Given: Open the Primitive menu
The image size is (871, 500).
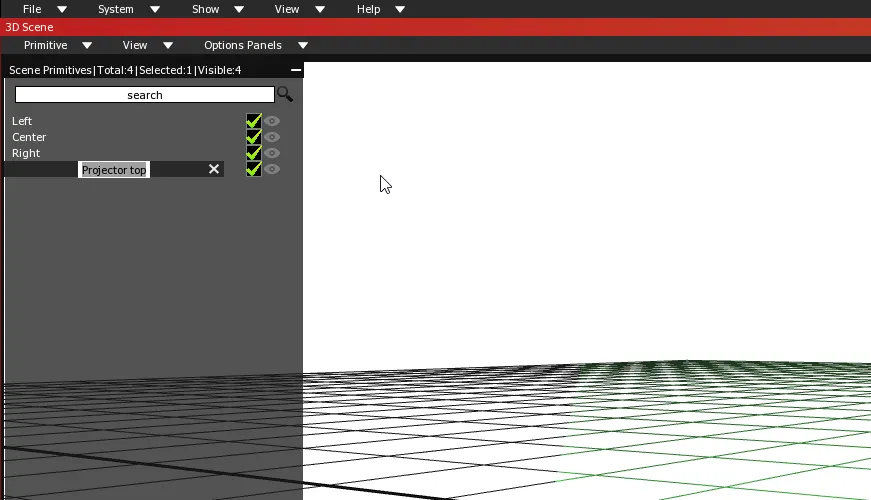Looking at the screenshot, I should (46, 46).
